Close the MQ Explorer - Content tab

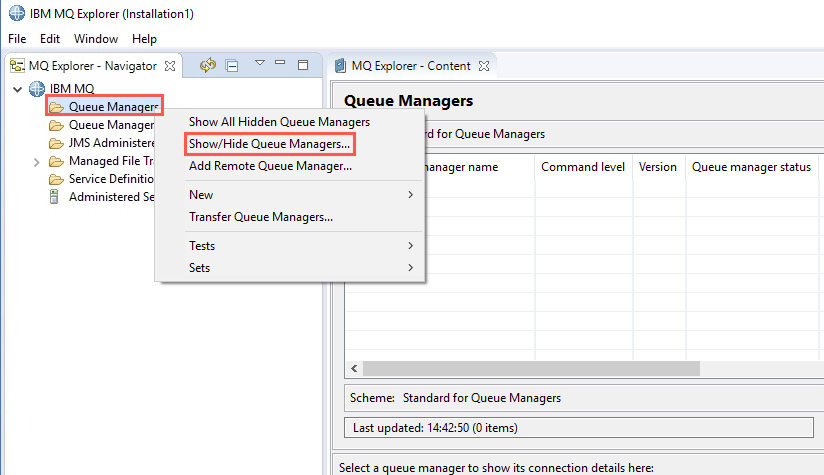click(x=484, y=66)
